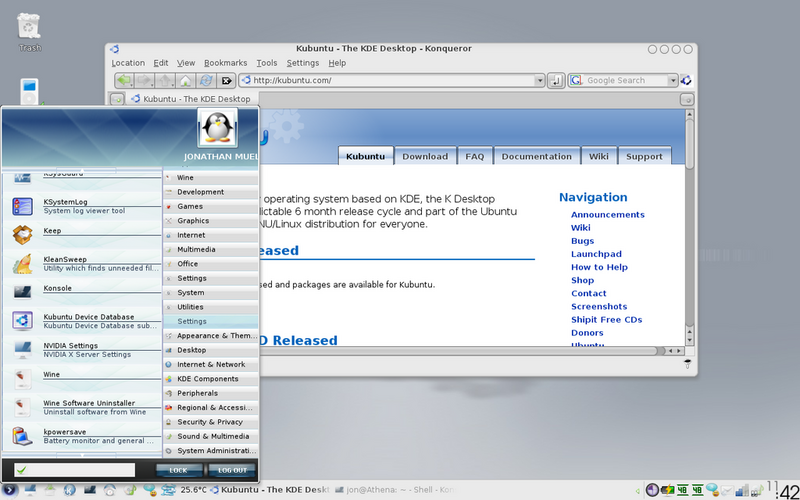Click the purple clock-like icon in system tray

[x=652, y=490]
